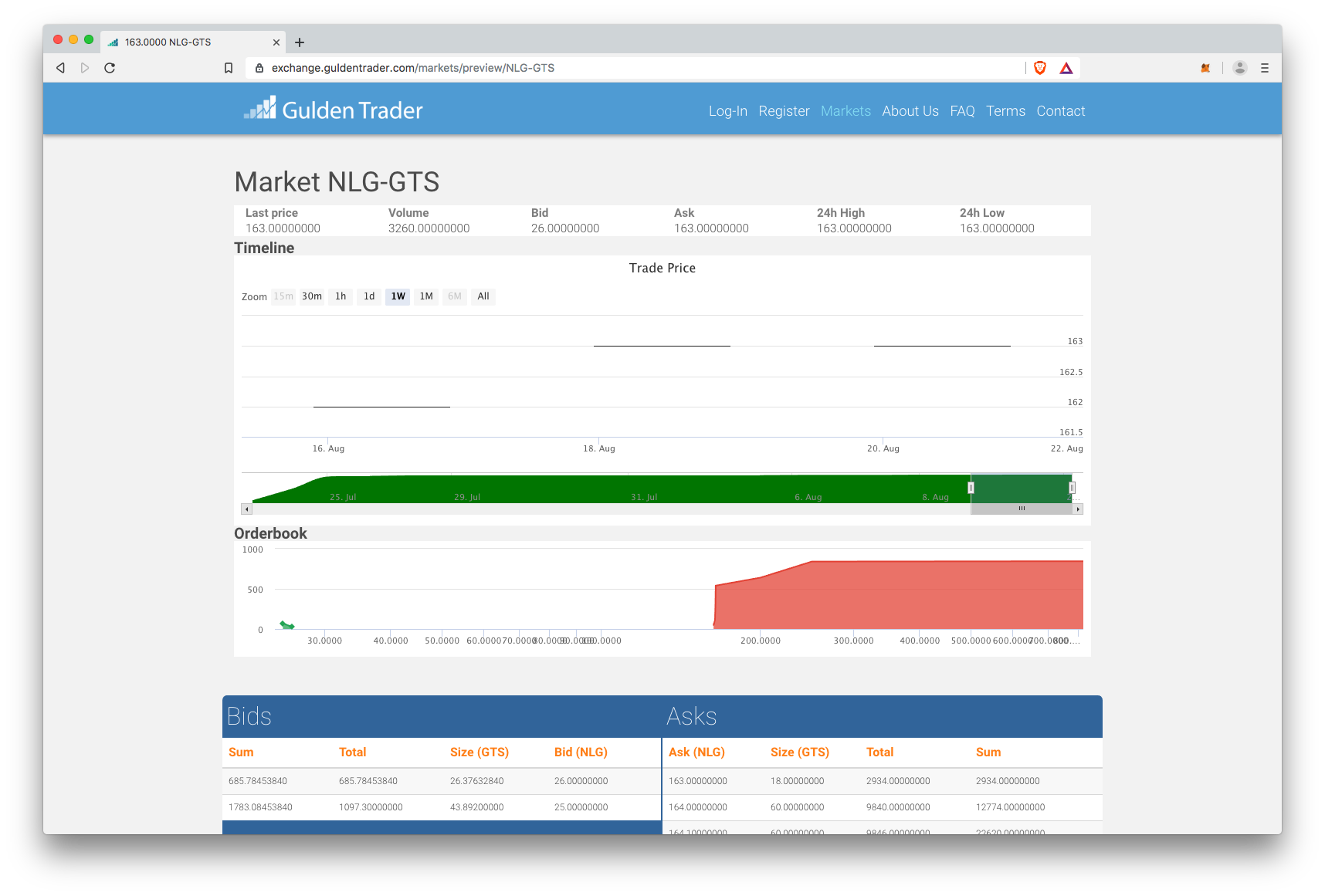This screenshot has height=896, width=1325.
Task: Click the Brave Rewards triangle icon
Action: point(1066,68)
